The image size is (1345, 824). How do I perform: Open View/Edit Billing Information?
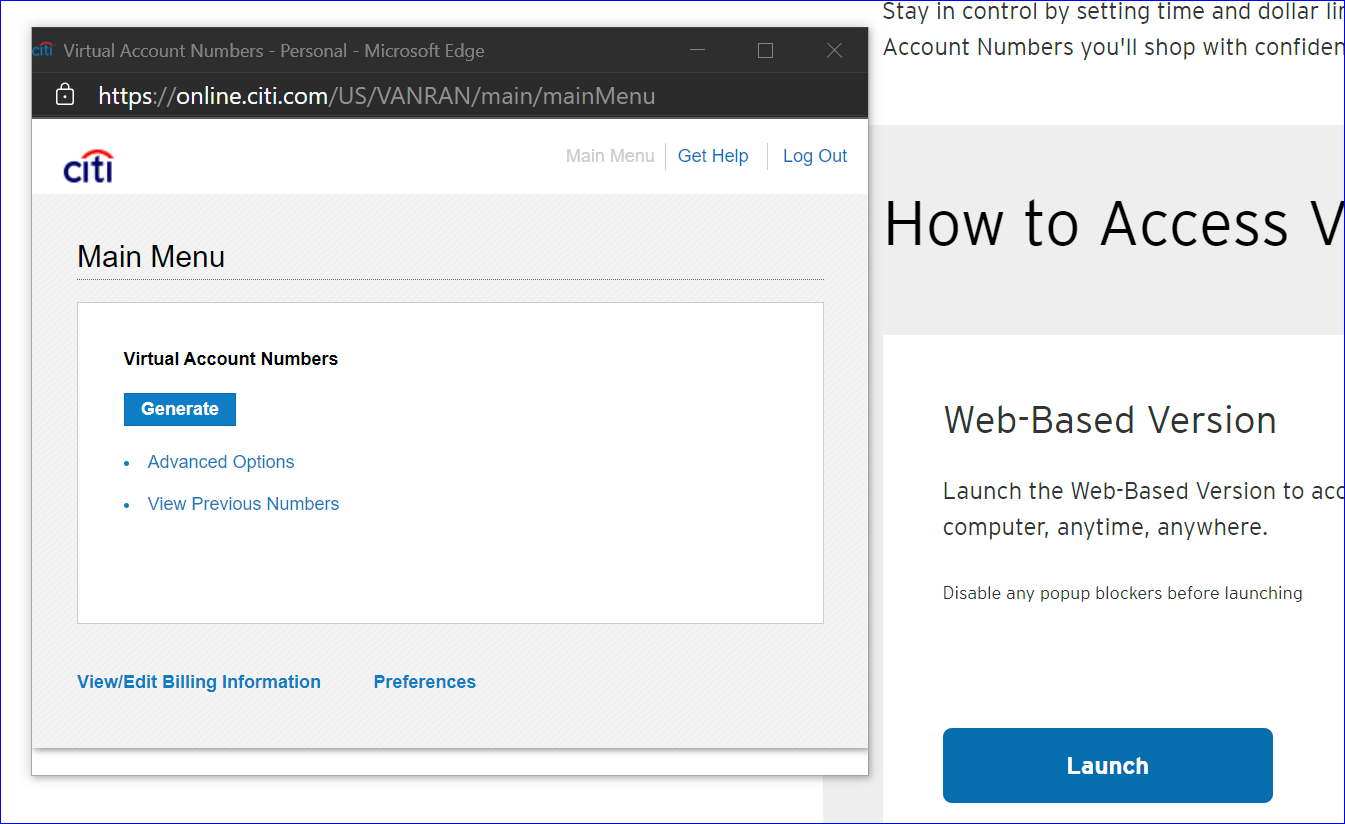pos(199,682)
